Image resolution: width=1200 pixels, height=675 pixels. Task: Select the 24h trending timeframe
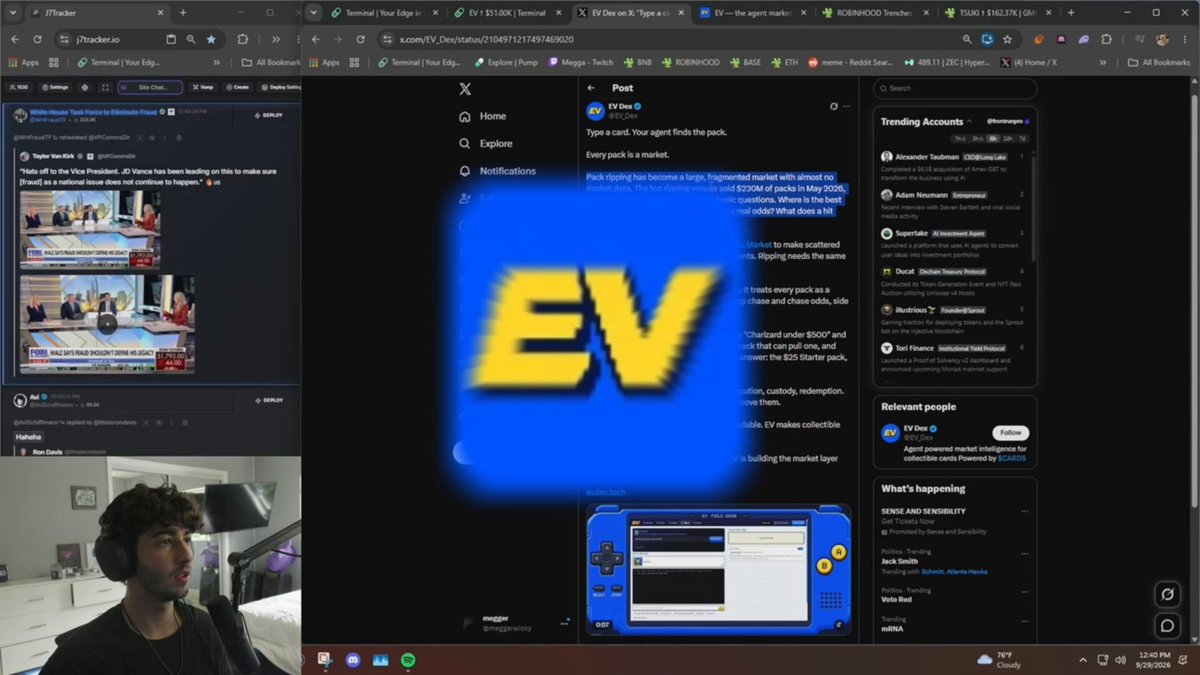(x=1007, y=138)
